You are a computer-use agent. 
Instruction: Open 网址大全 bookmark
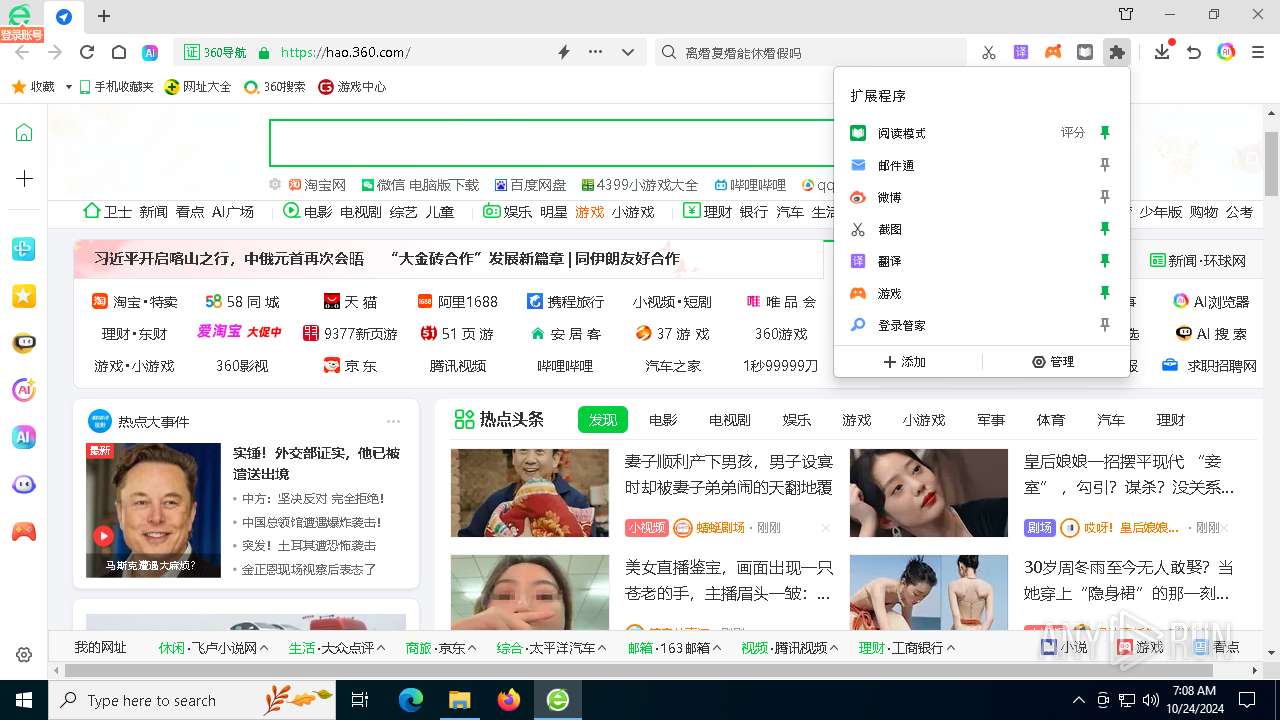point(198,87)
